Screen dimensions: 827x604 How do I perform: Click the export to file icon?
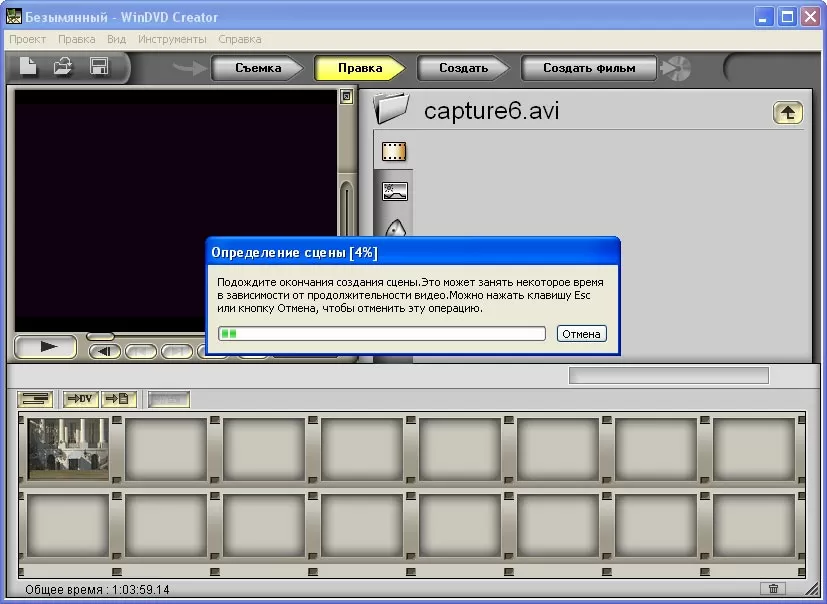[118, 398]
